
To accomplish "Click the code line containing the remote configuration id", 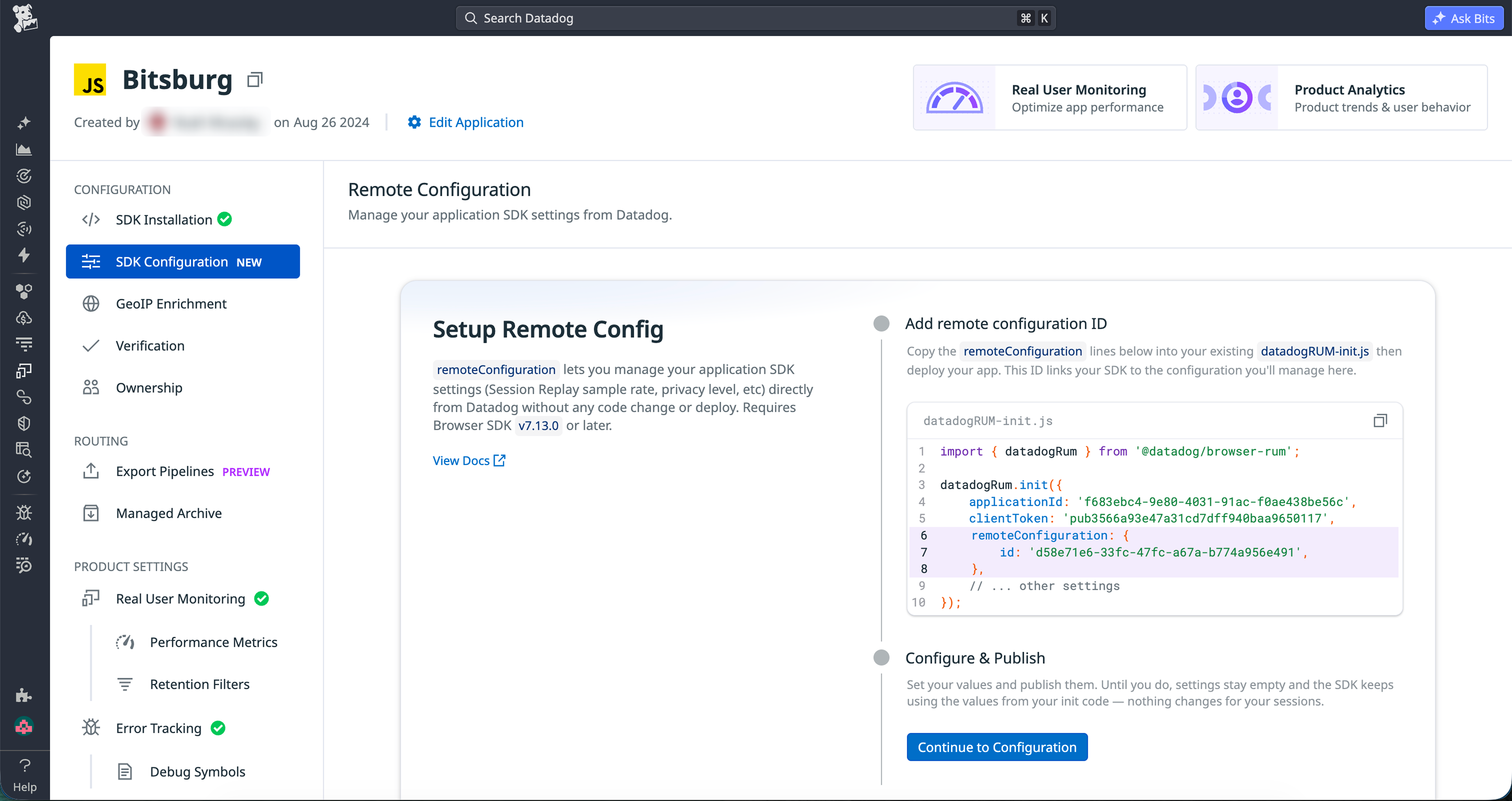I will (x=1154, y=552).
